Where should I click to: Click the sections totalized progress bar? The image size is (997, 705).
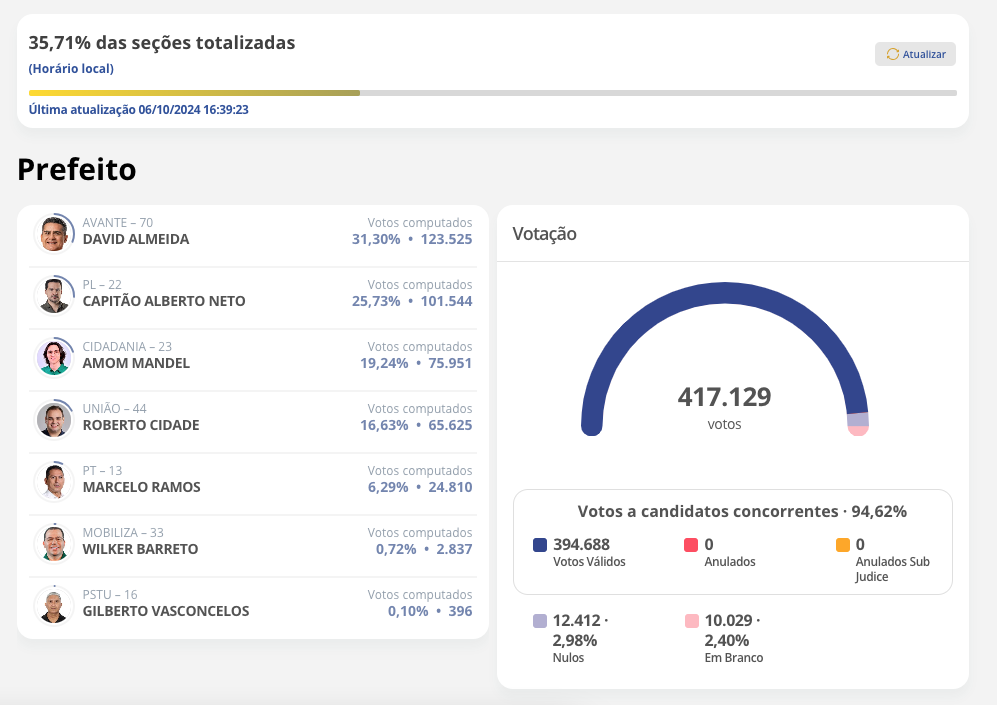tap(492, 93)
